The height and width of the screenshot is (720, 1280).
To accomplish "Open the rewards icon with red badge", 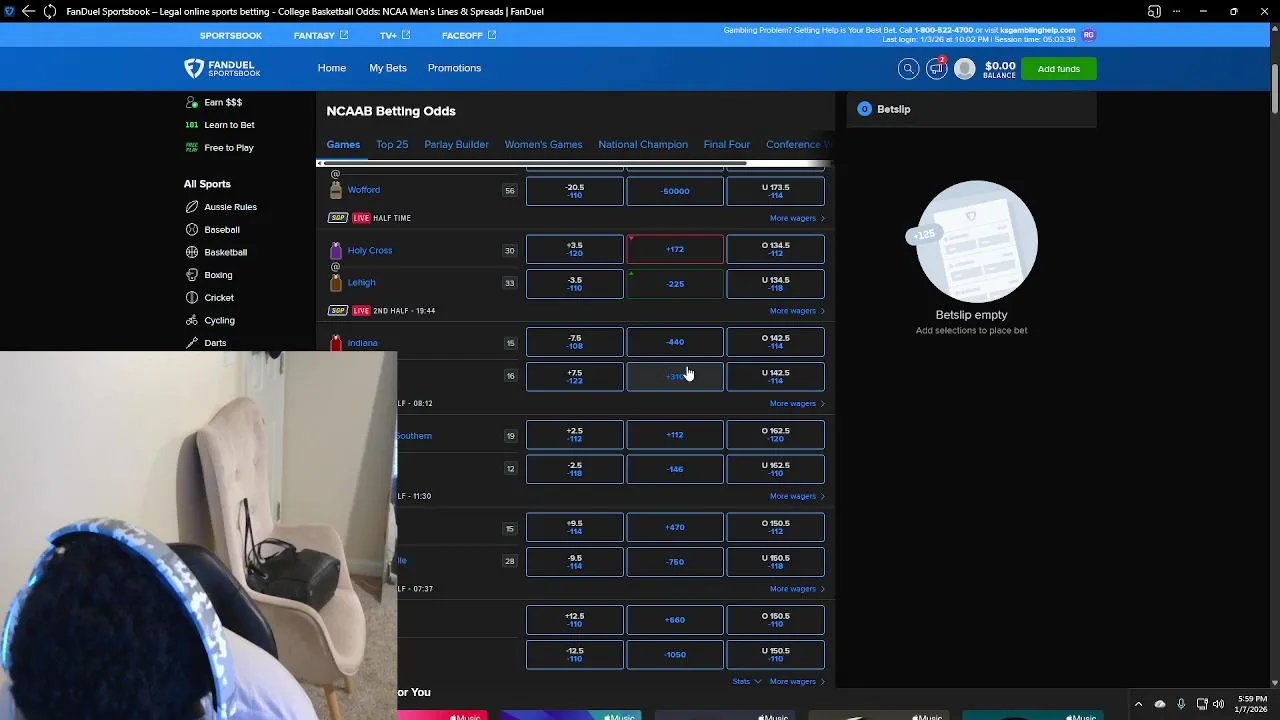I will tap(937, 68).
